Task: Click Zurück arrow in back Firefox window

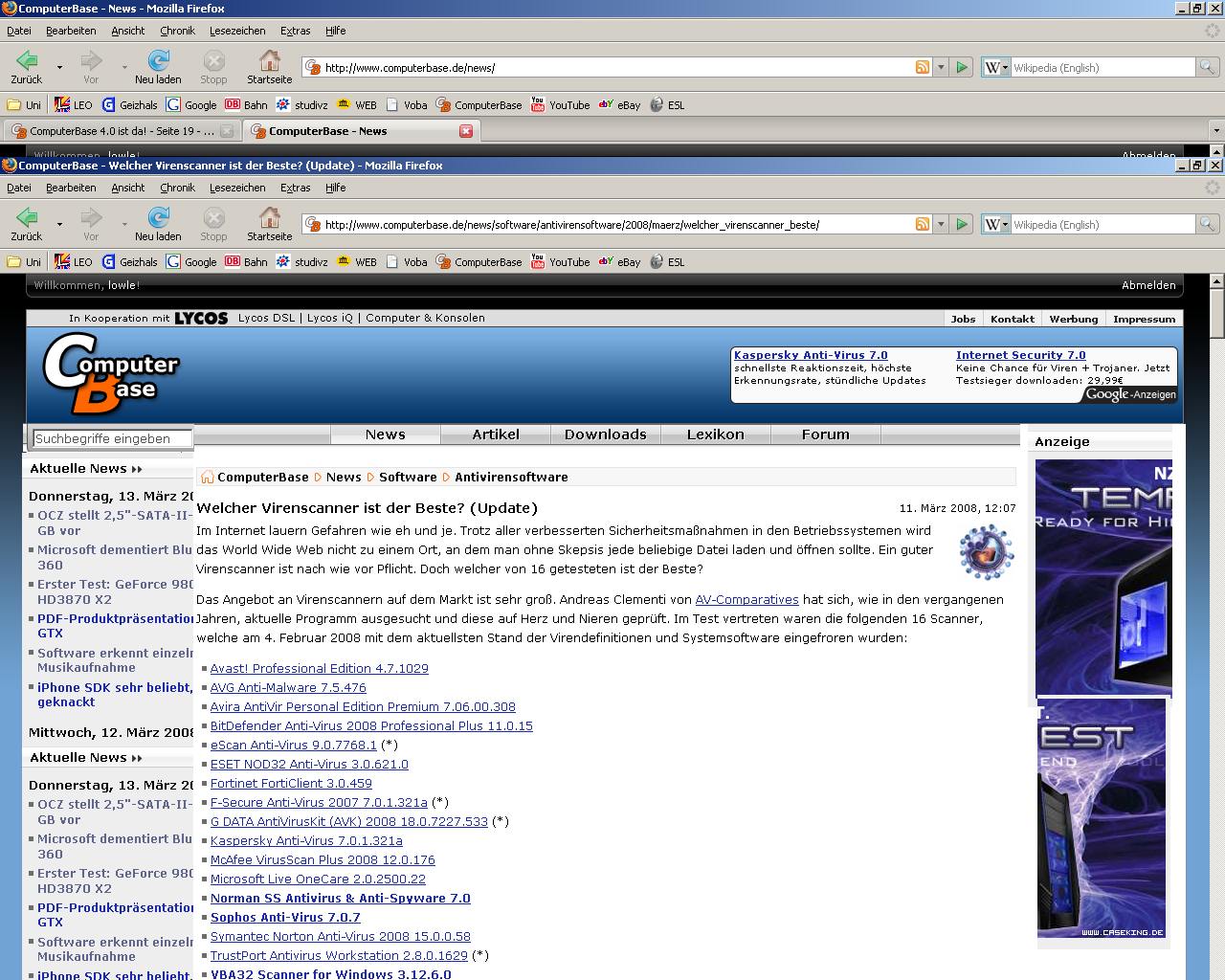Action: (x=27, y=61)
